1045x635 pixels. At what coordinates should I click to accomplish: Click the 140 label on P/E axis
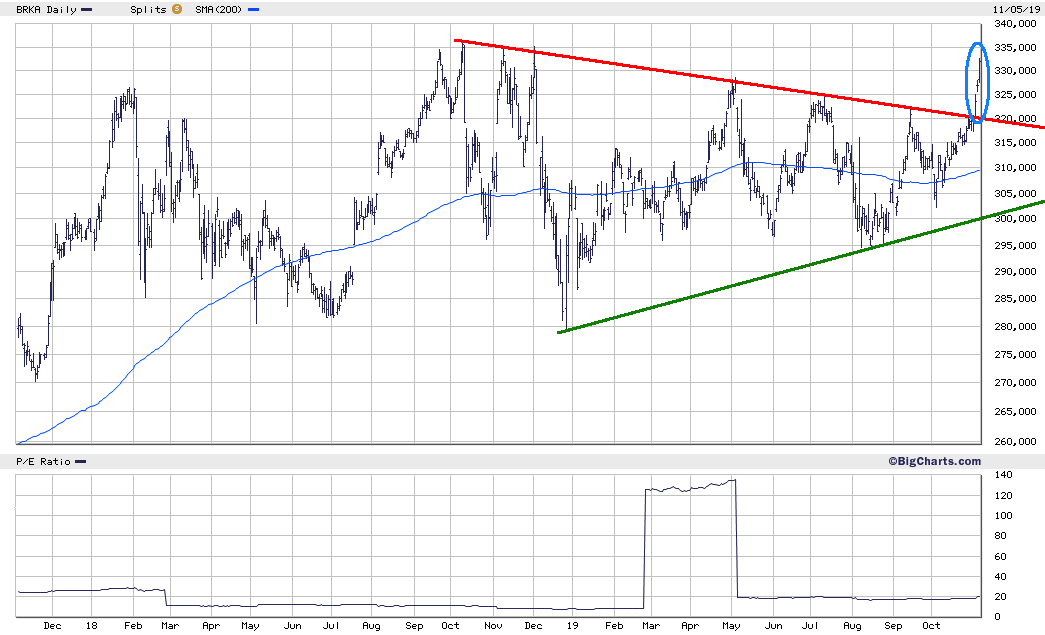(x=1003, y=475)
